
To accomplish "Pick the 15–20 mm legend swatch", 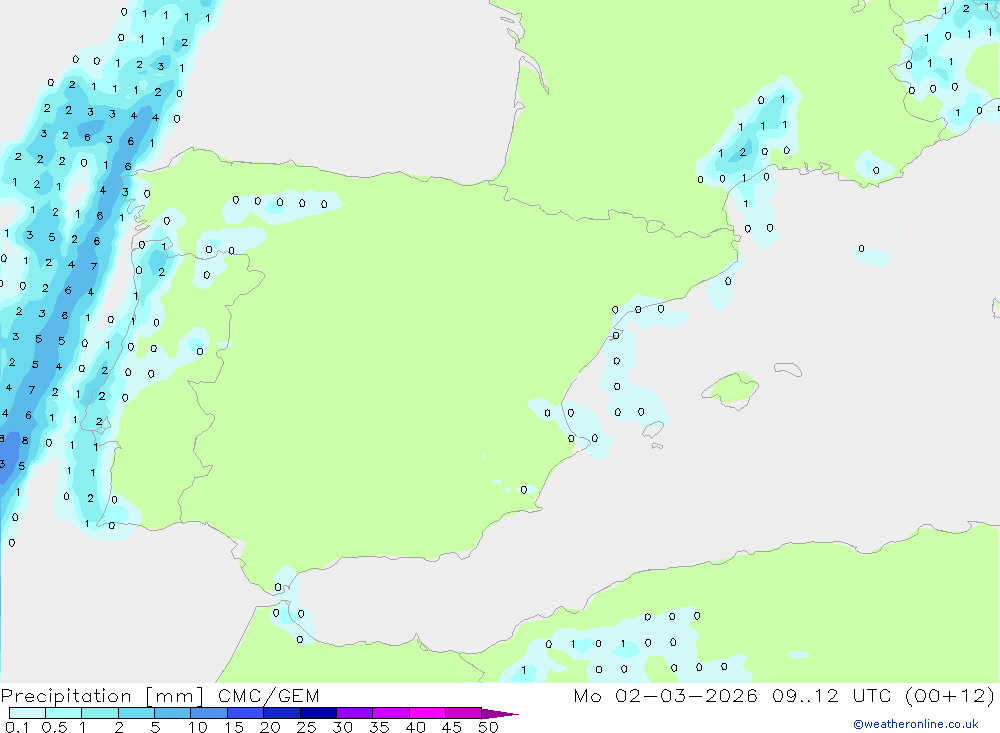I will [x=246, y=713].
